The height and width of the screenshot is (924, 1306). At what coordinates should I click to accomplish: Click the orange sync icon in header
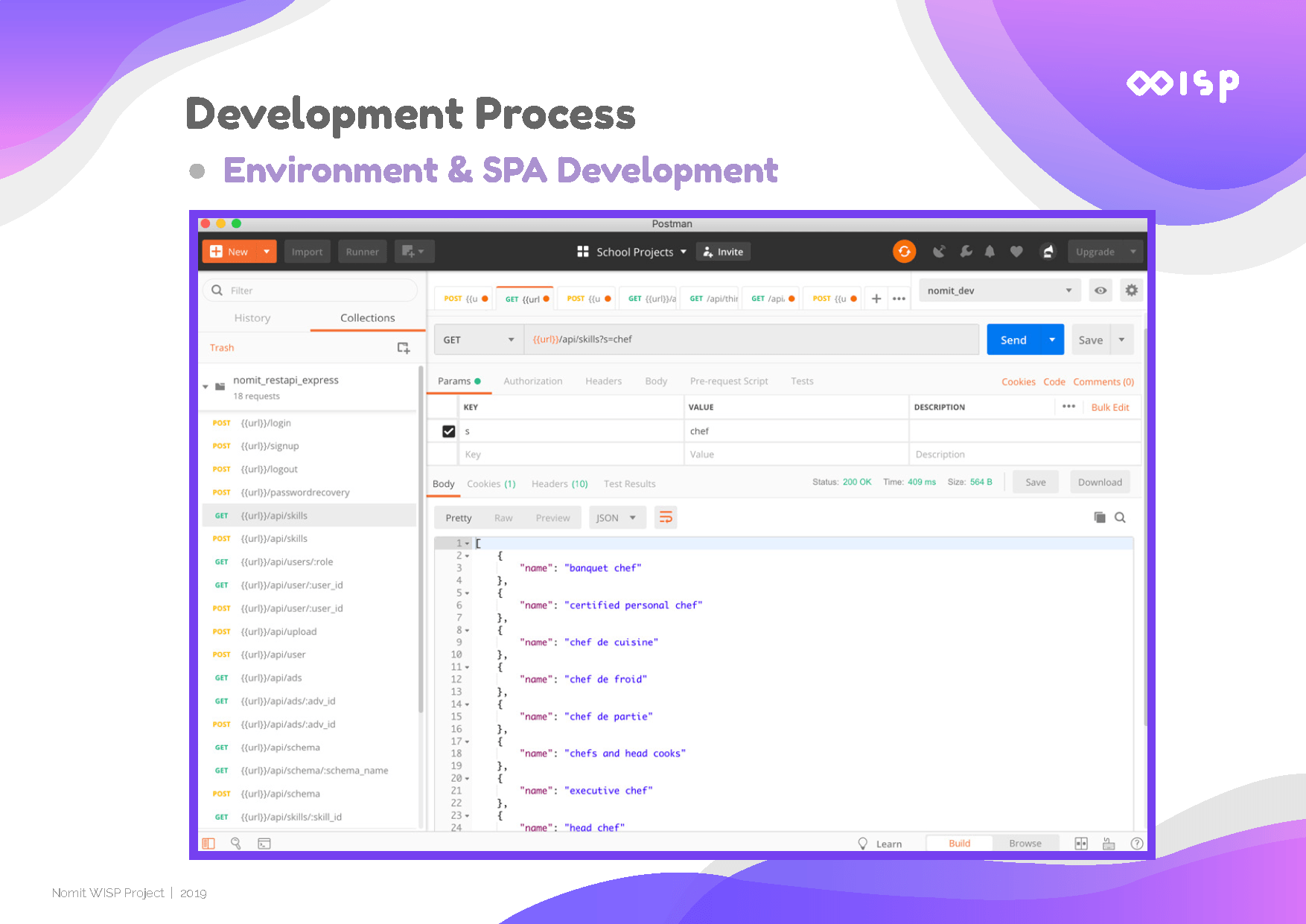point(904,252)
